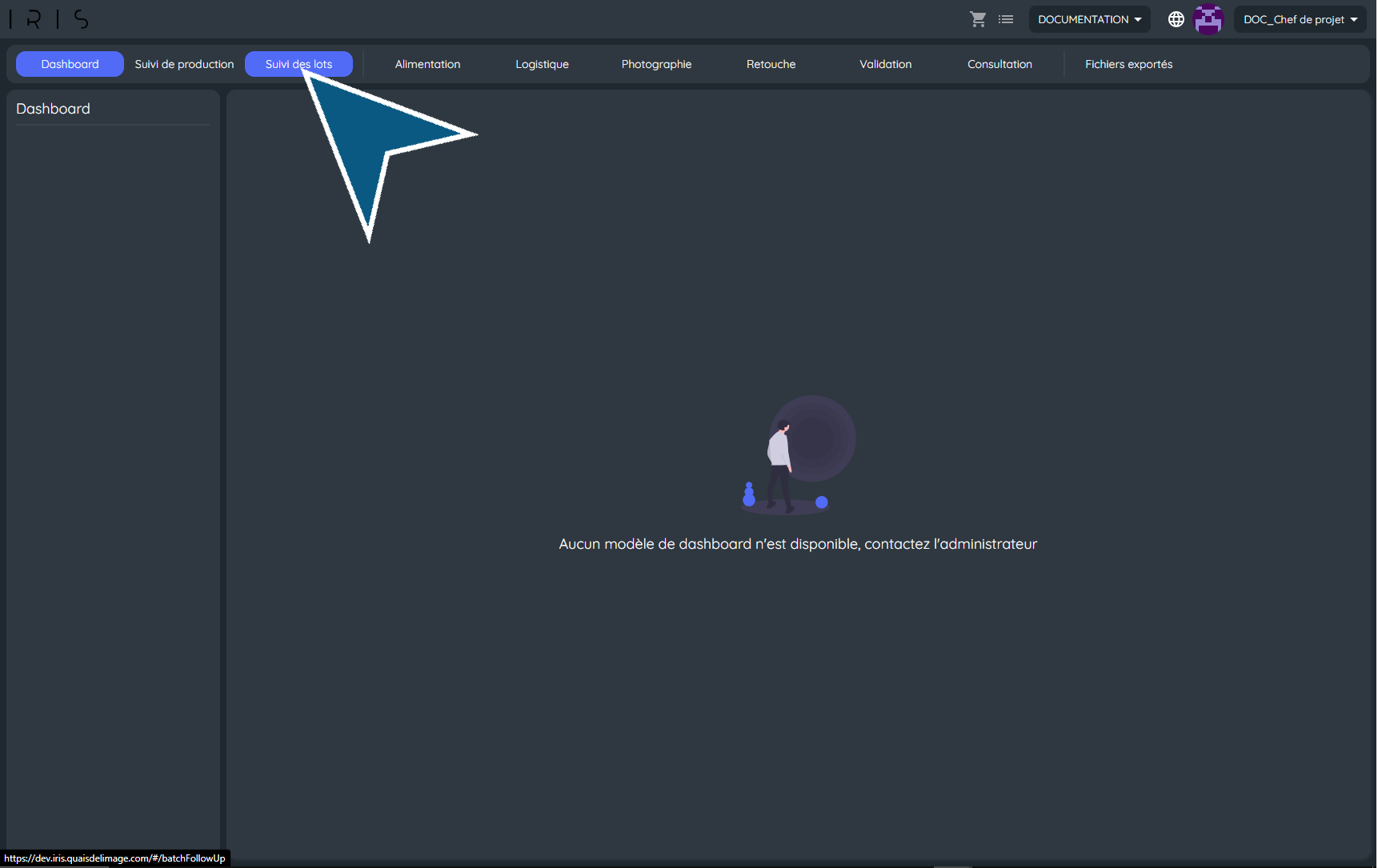Open the DOC_Chef de projet user menu
Viewport: 1378px width, 868px height.
pos(1300,19)
